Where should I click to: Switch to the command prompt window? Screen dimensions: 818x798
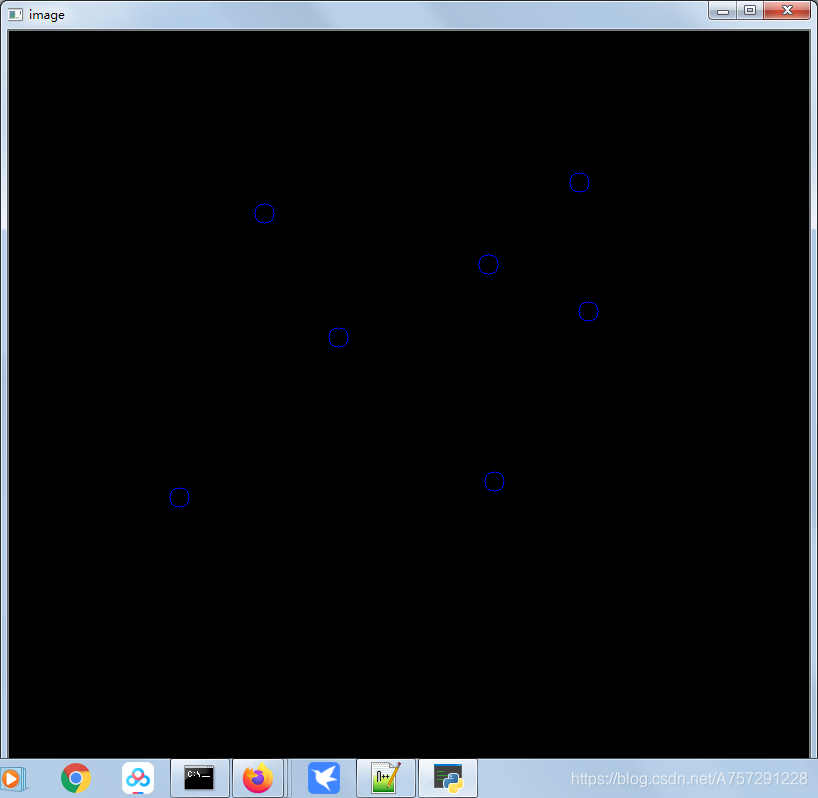point(199,778)
